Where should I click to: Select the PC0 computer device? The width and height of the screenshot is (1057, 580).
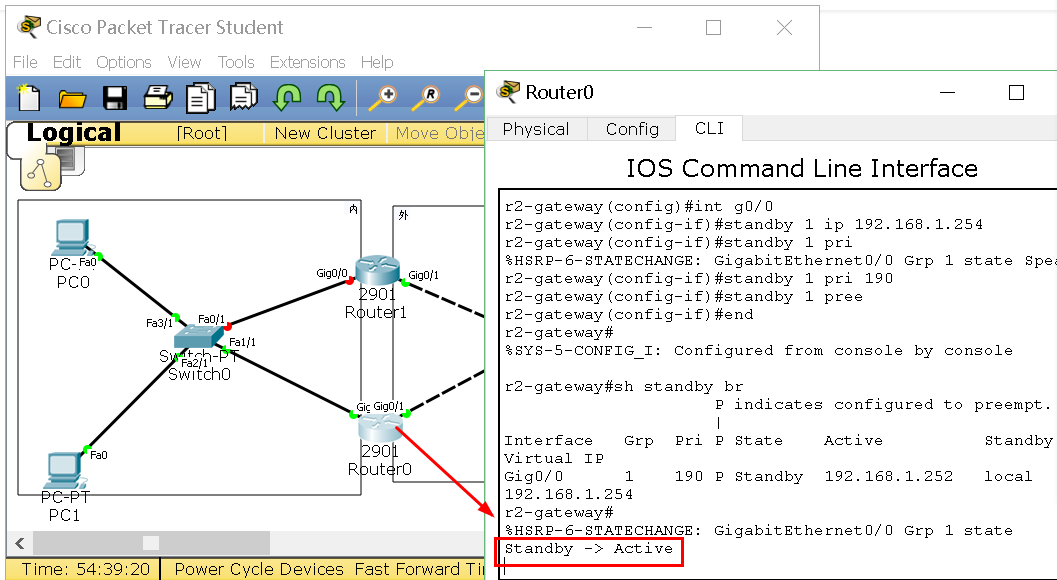pos(71,237)
